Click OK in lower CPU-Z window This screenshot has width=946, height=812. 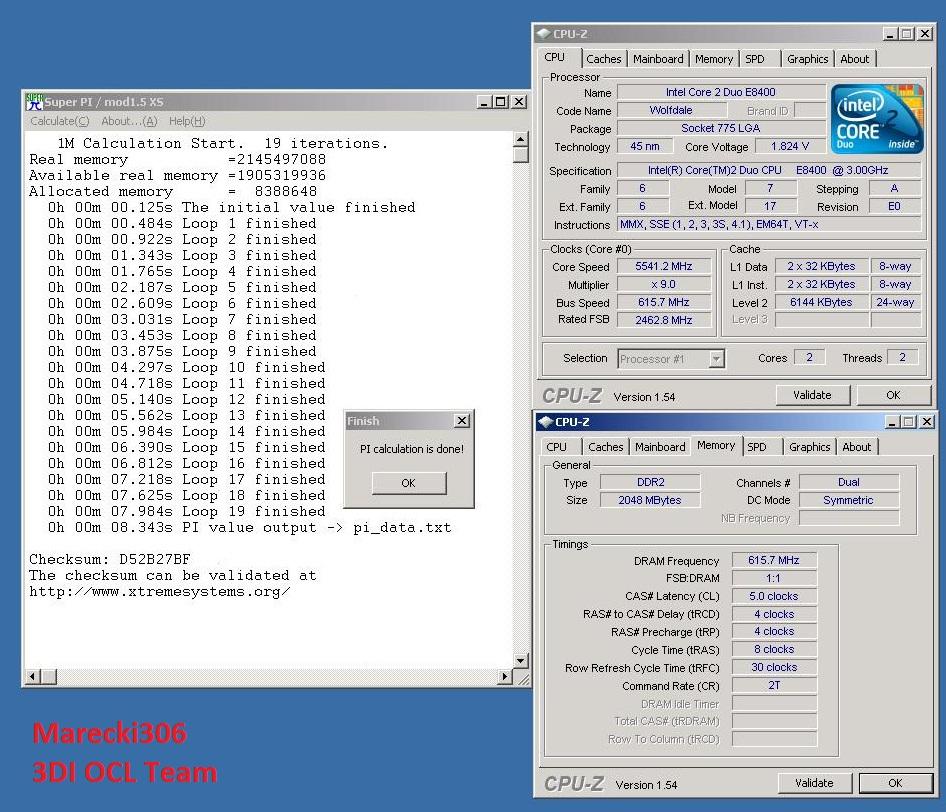895,783
